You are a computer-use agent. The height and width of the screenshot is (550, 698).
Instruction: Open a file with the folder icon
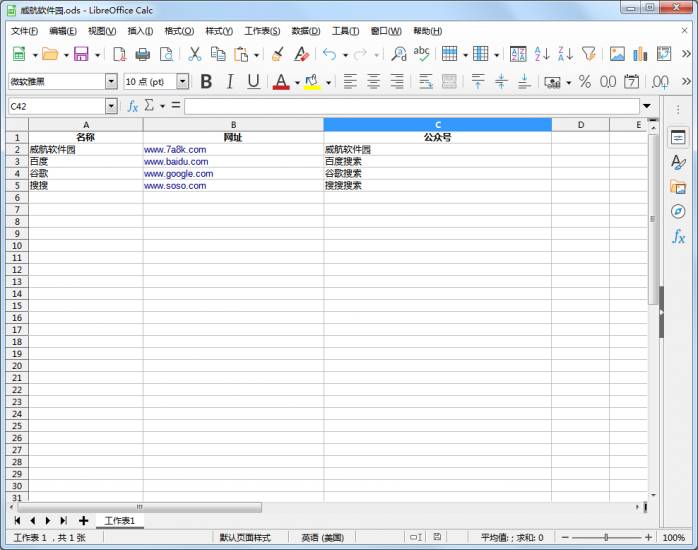pos(50,54)
